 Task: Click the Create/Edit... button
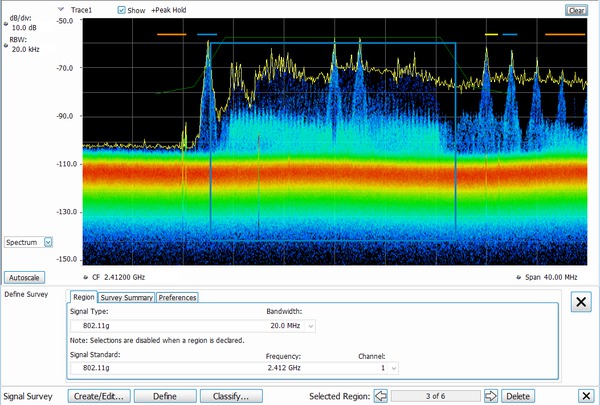click(98, 396)
